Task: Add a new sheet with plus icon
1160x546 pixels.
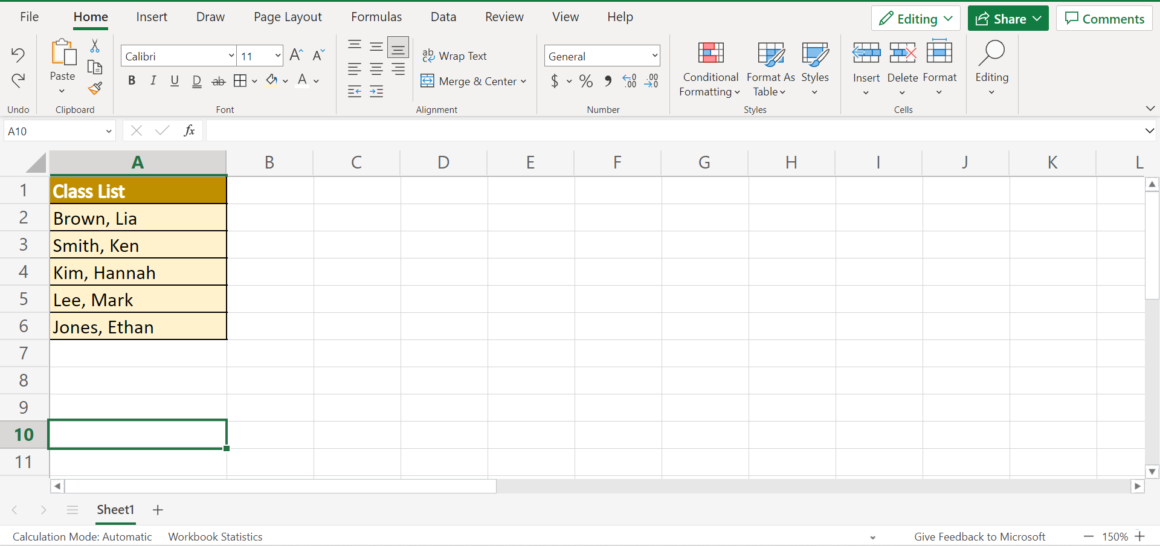Action: point(158,510)
